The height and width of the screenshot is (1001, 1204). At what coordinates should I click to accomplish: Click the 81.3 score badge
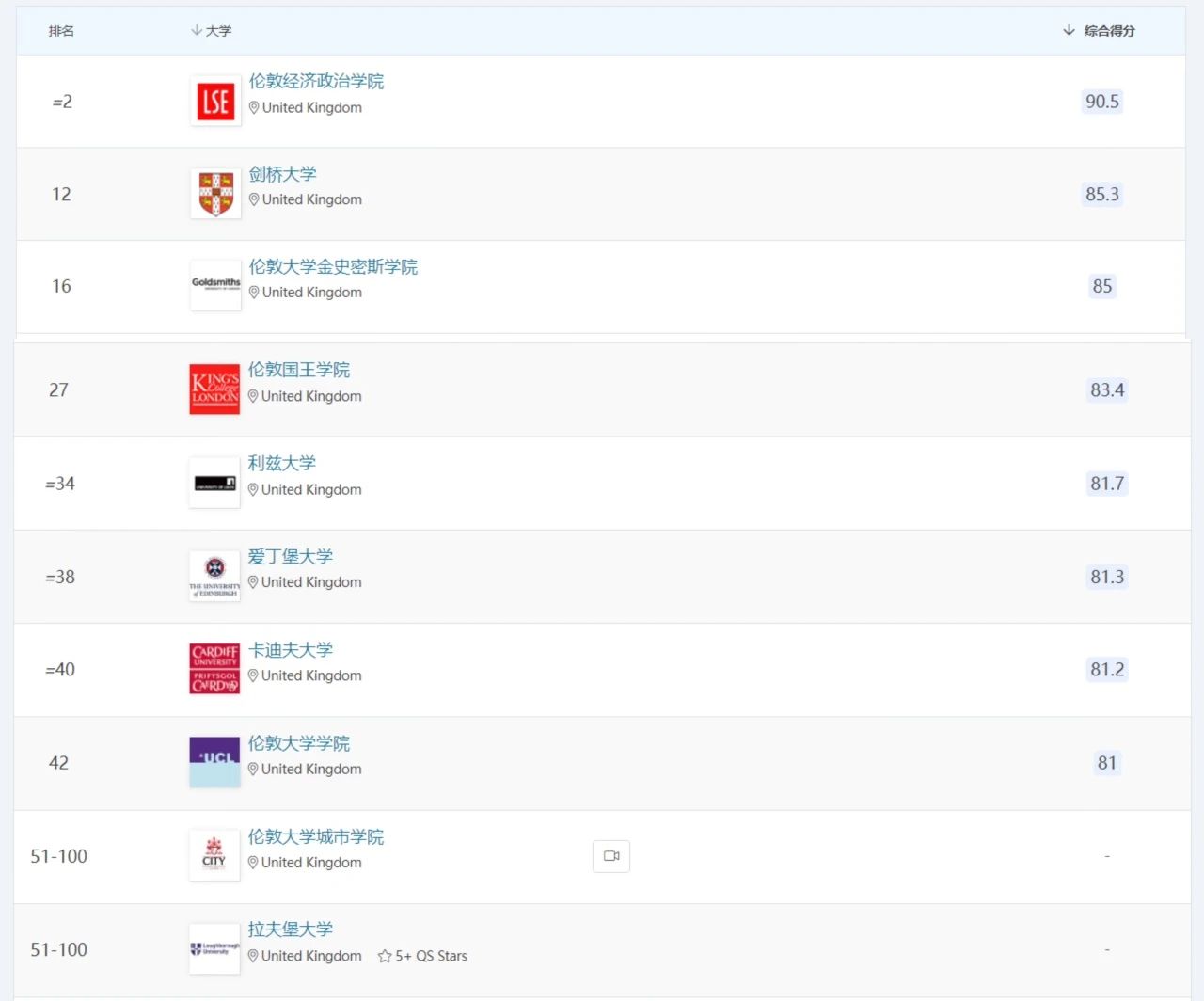(1107, 577)
